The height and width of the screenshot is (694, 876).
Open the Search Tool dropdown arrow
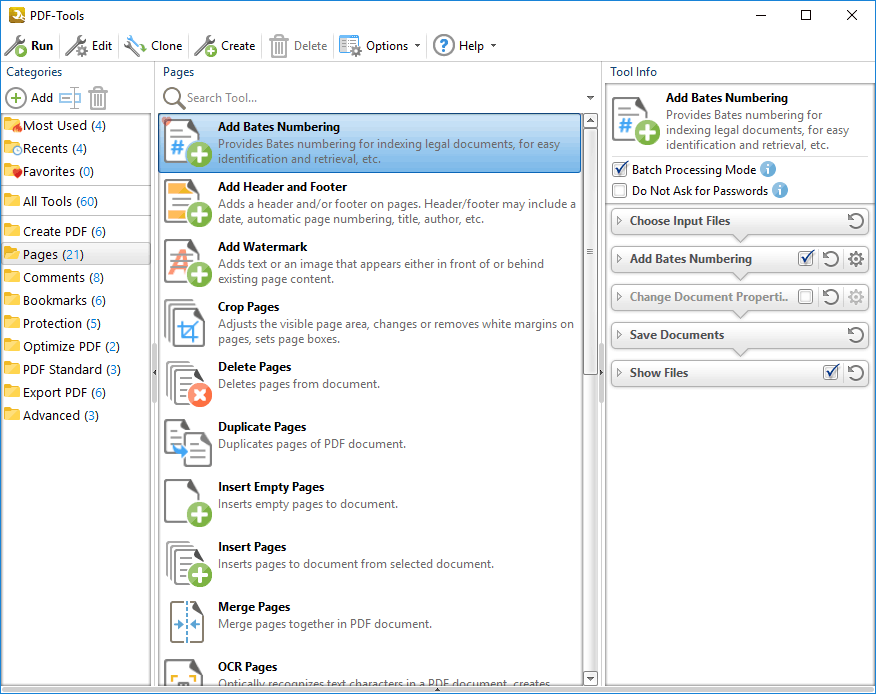(589, 99)
